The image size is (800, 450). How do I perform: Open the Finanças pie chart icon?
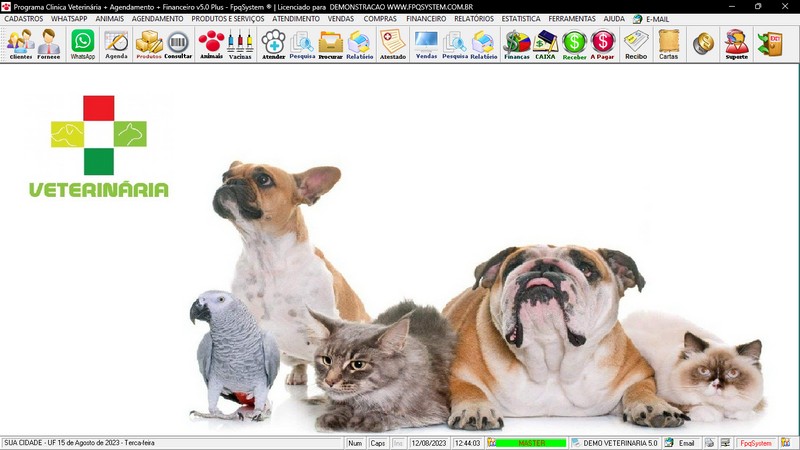point(517,44)
